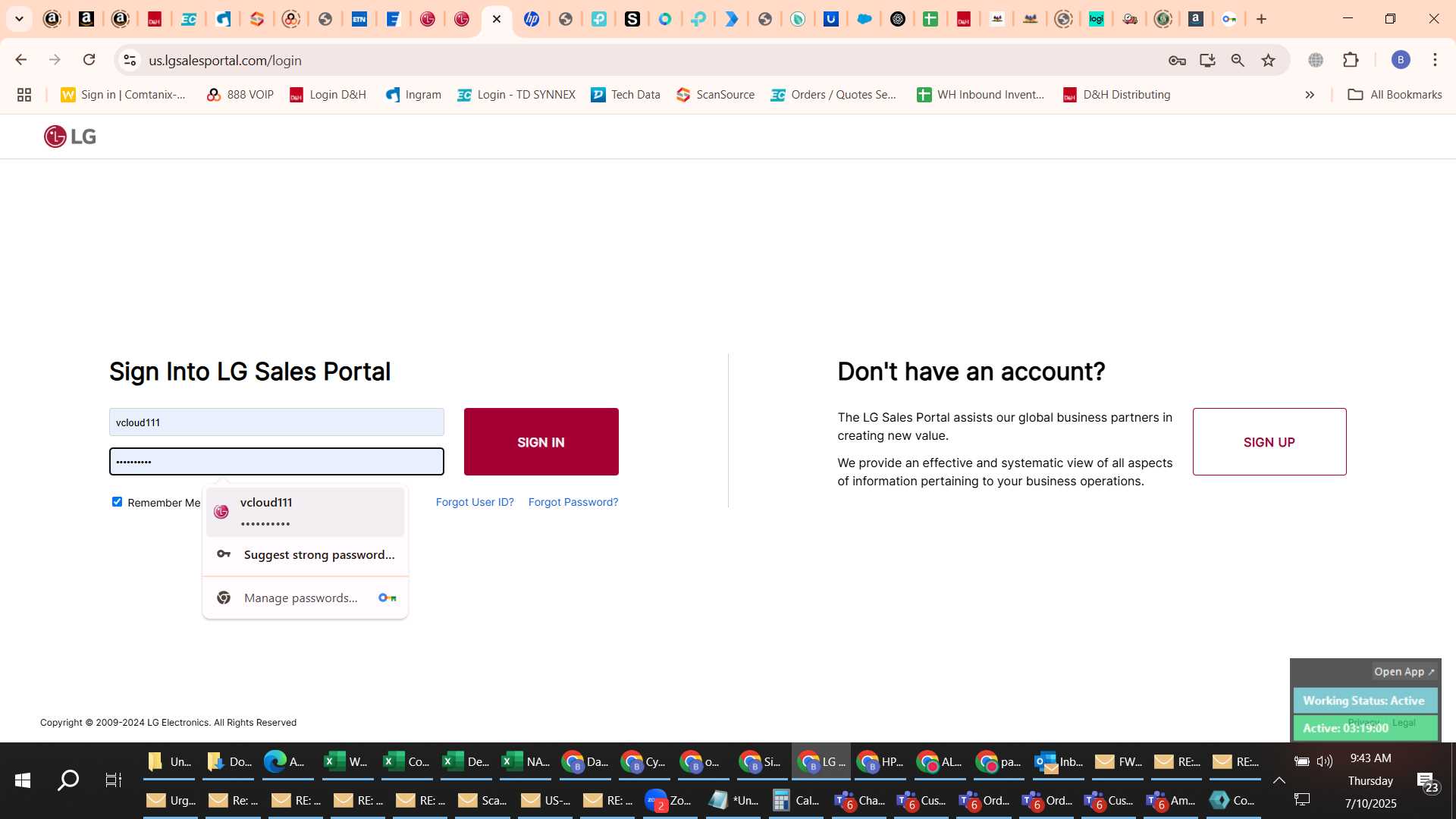The width and height of the screenshot is (1456, 819).
Task: Open Sign in | Comtanix bookmark
Action: pos(124,95)
